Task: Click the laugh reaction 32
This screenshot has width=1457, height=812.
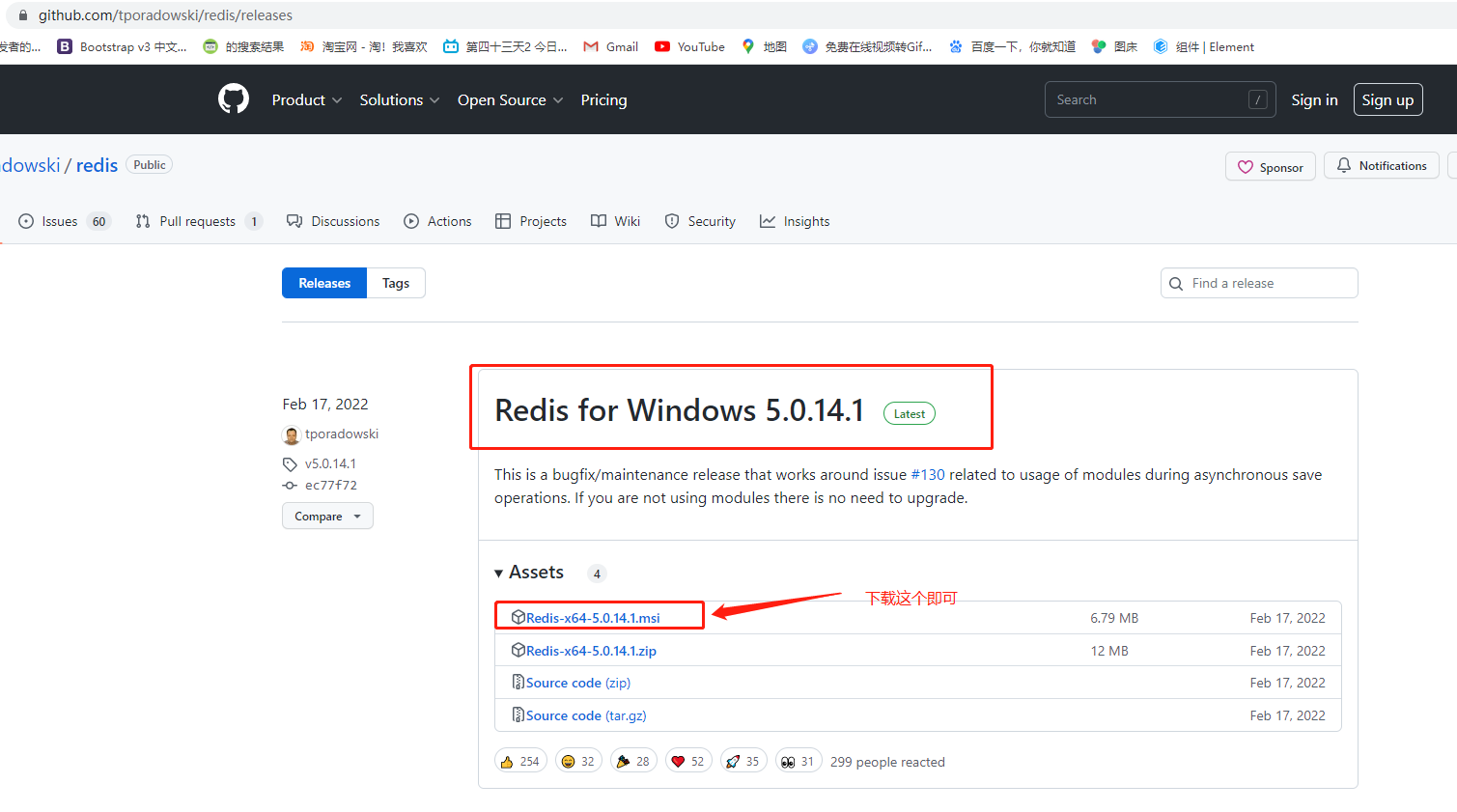Action: tap(578, 761)
